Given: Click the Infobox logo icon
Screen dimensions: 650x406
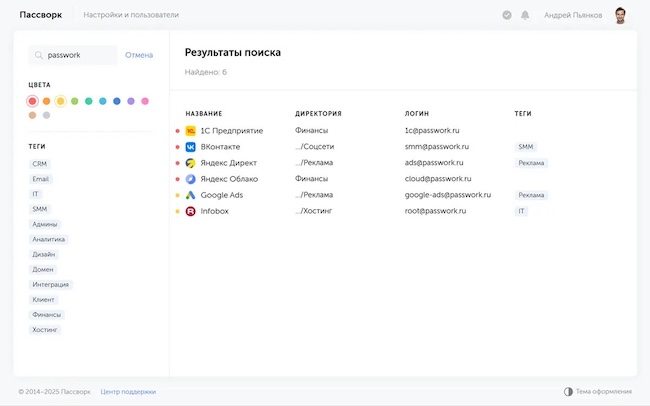Looking at the screenshot, I should [x=190, y=211].
